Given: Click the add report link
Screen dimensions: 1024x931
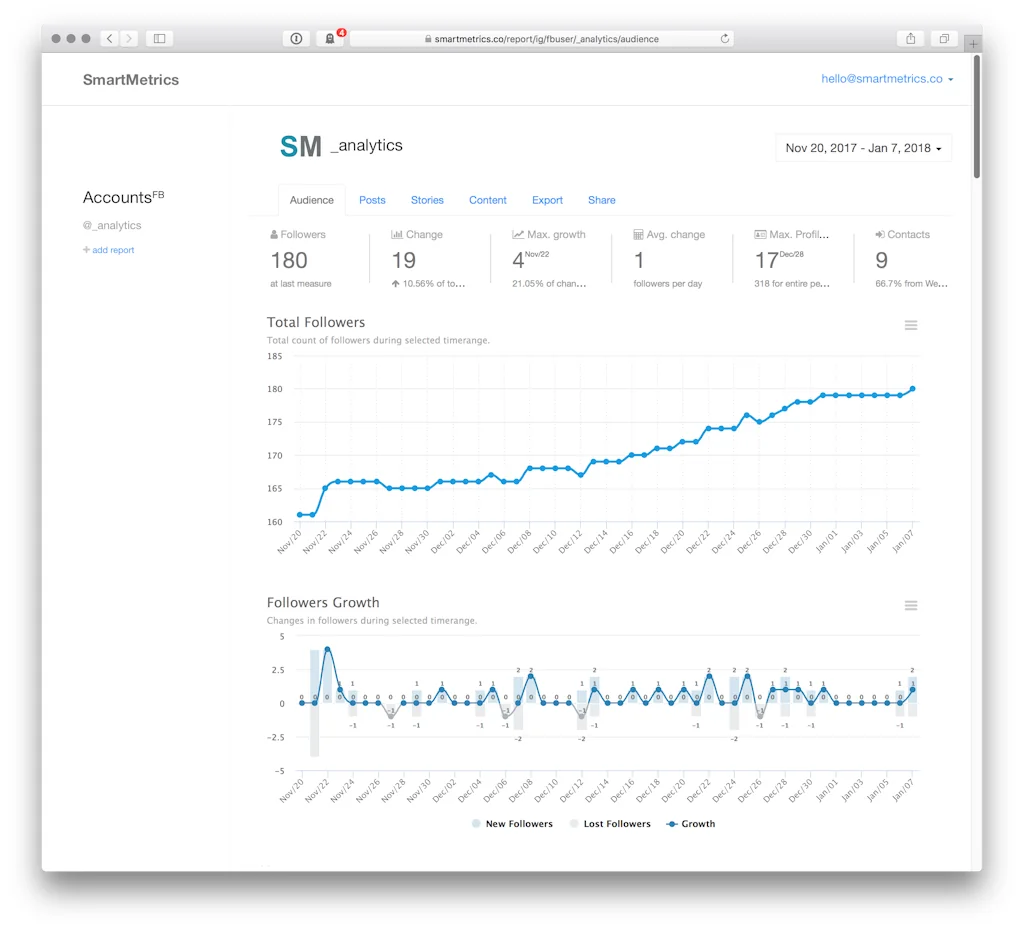Looking at the screenshot, I should click(108, 250).
